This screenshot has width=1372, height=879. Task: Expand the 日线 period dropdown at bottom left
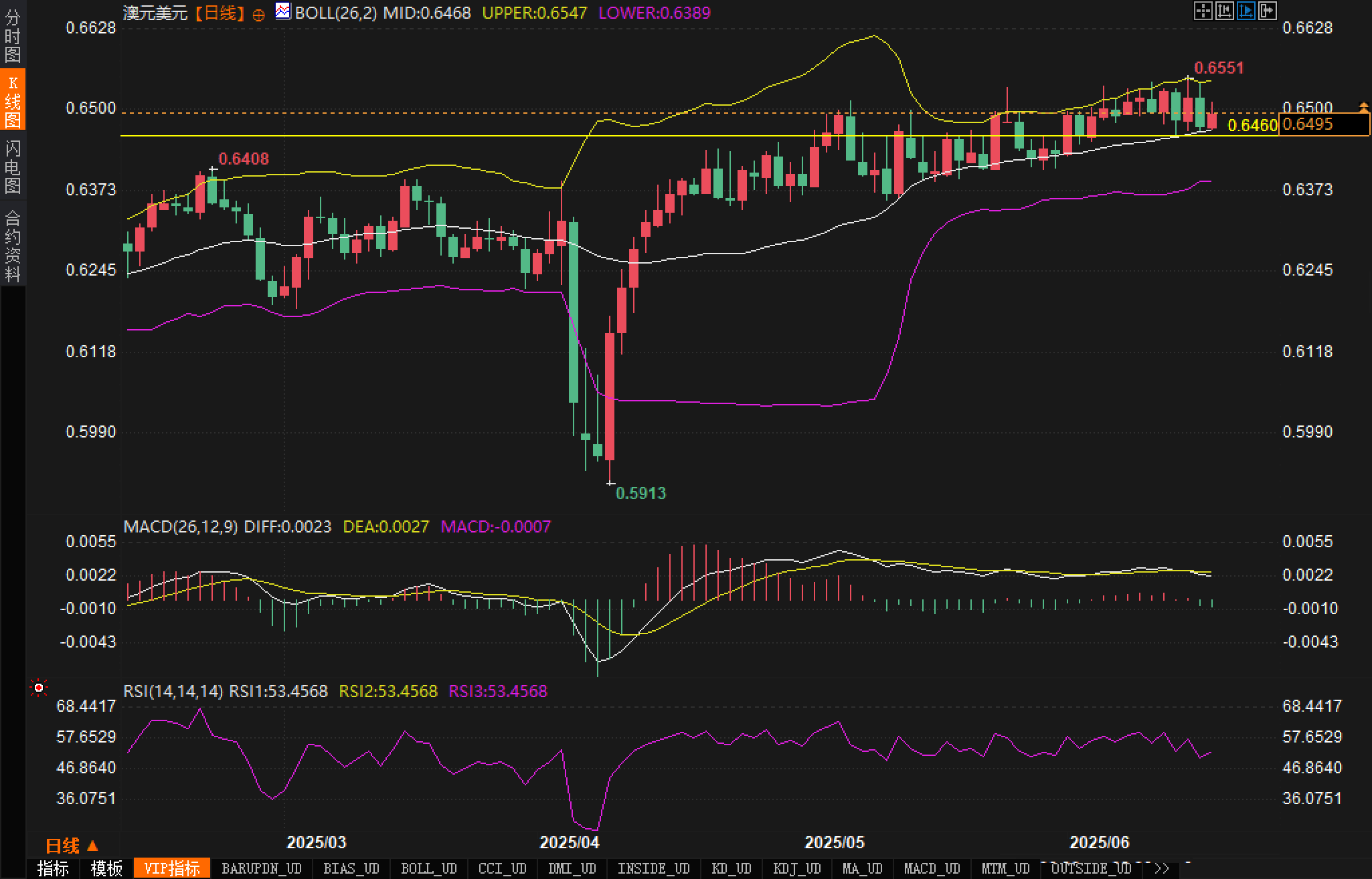pyautogui.click(x=72, y=846)
